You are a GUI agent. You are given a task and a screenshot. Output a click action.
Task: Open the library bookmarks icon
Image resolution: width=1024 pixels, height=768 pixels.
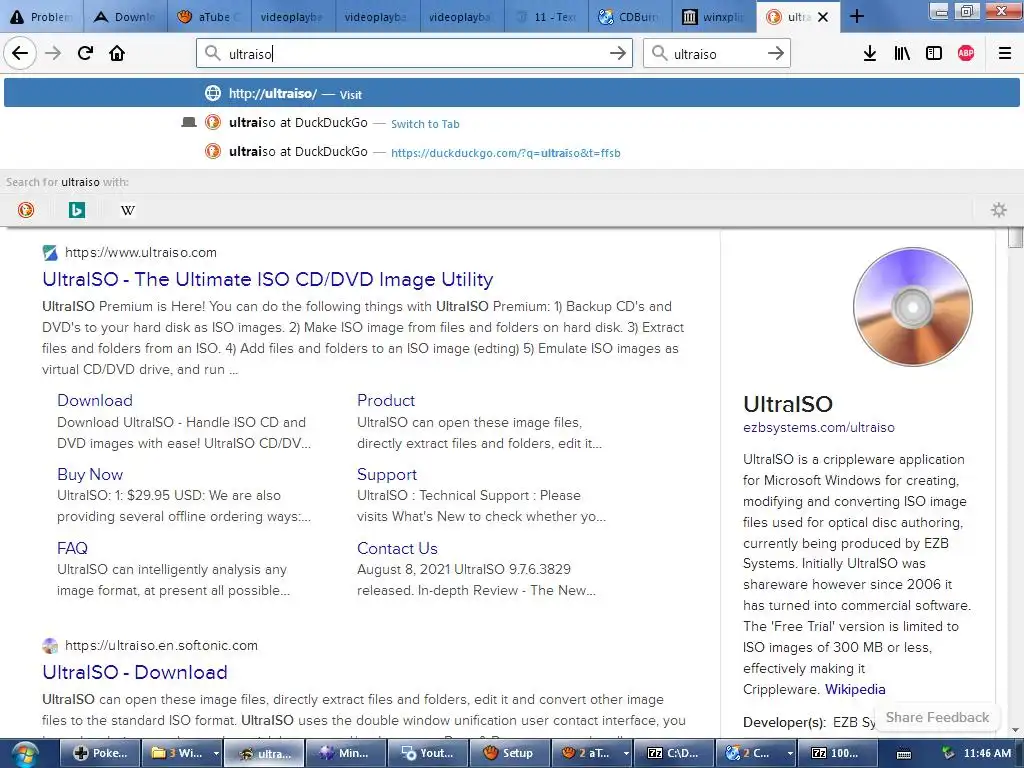coord(902,53)
